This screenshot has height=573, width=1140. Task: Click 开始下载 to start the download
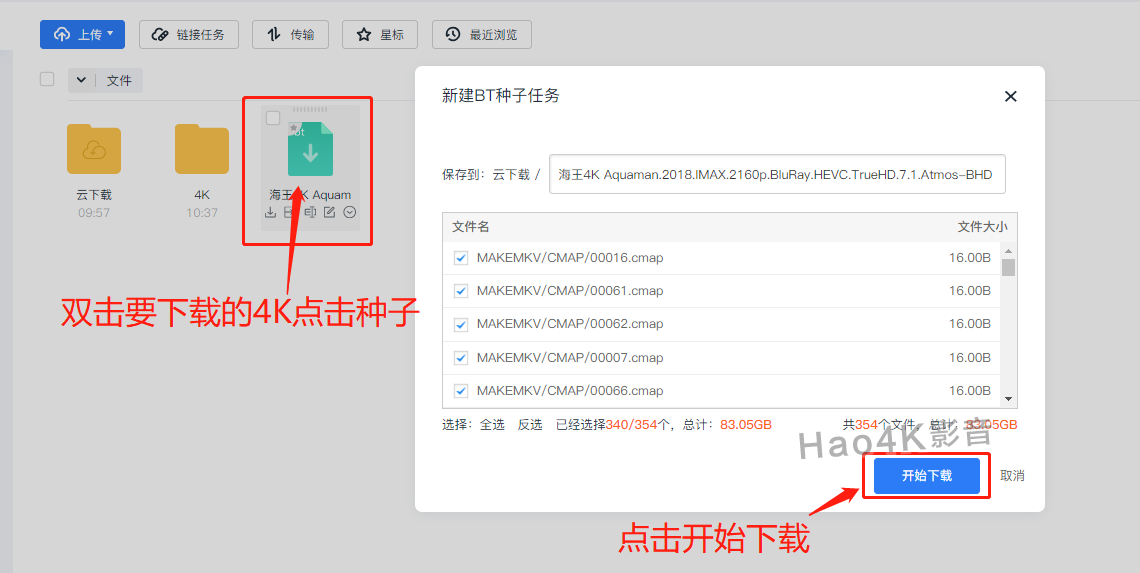coord(926,476)
